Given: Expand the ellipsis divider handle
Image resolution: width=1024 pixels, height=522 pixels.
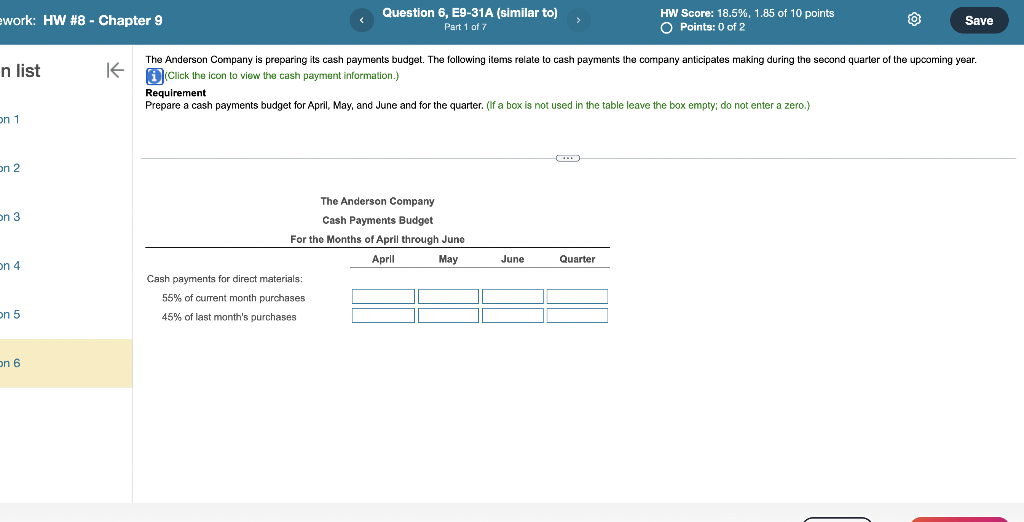Looking at the screenshot, I should [568, 158].
